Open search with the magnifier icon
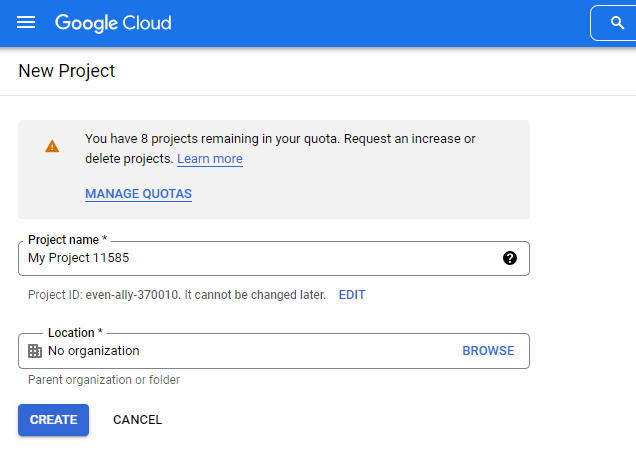 (x=617, y=23)
